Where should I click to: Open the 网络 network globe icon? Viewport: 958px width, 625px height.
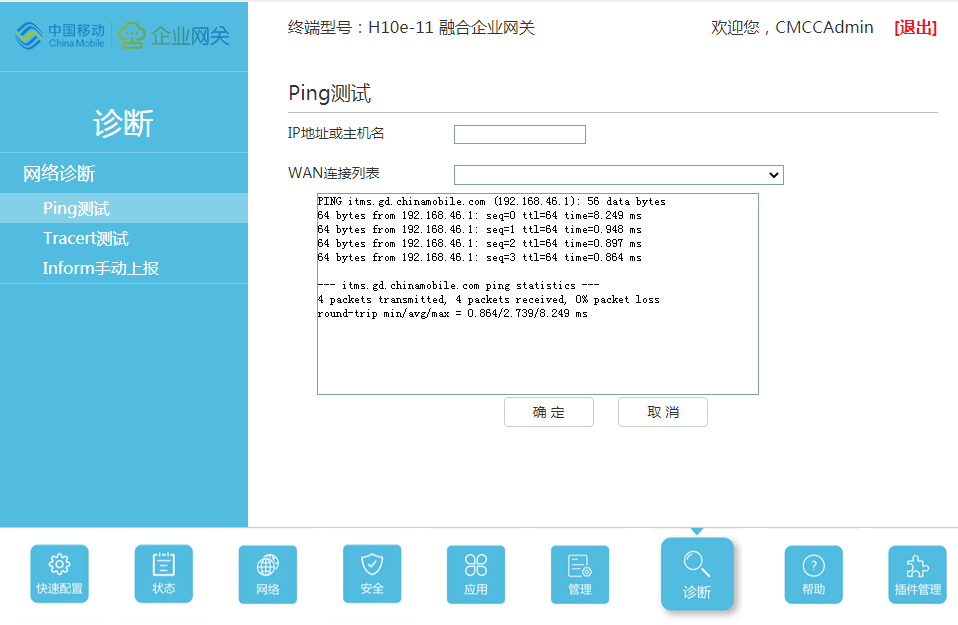tap(268, 573)
